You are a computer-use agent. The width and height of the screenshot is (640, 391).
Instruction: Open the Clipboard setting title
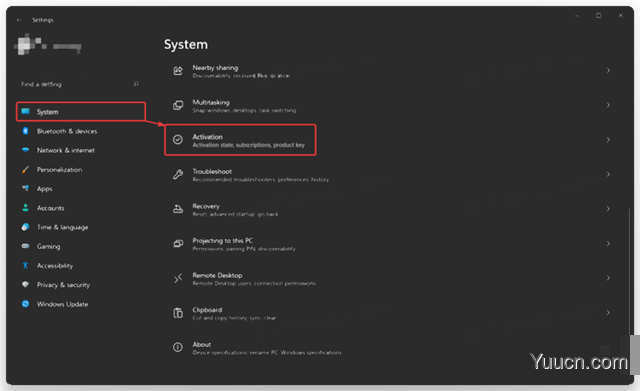coord(207,310)
